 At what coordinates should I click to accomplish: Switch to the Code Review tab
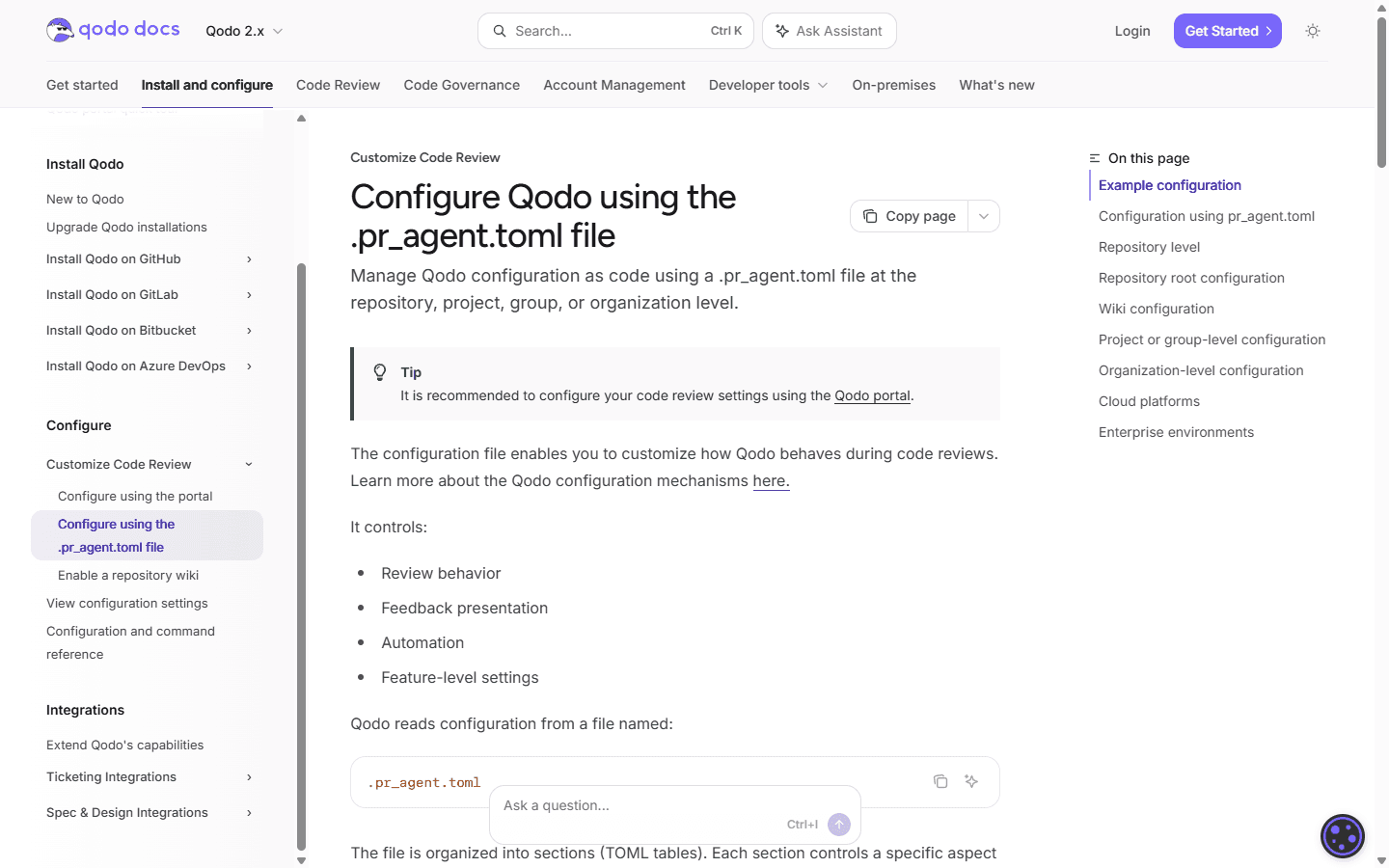tap(338, 85)
